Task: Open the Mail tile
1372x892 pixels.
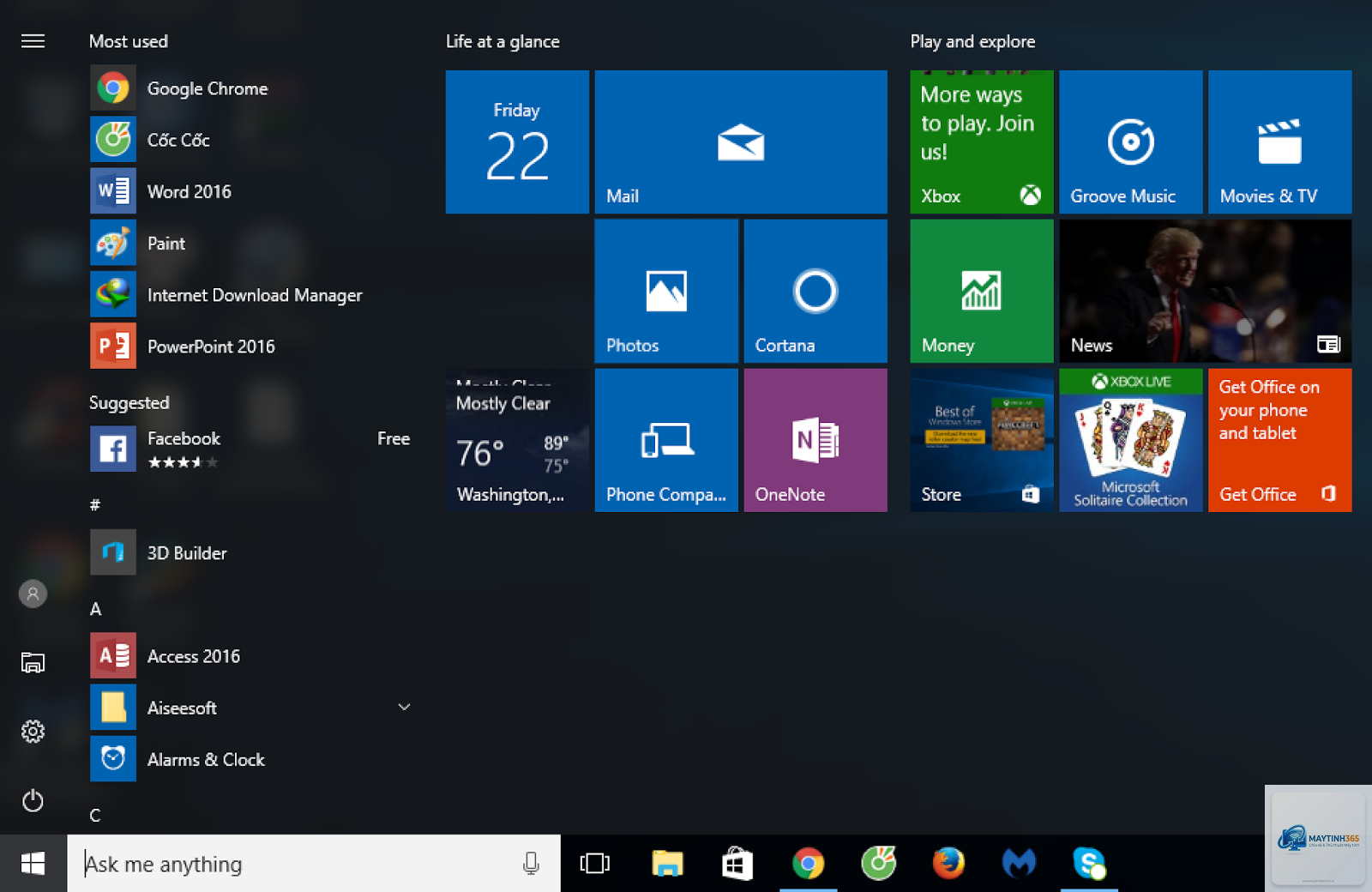Action: tap(741, 142)
